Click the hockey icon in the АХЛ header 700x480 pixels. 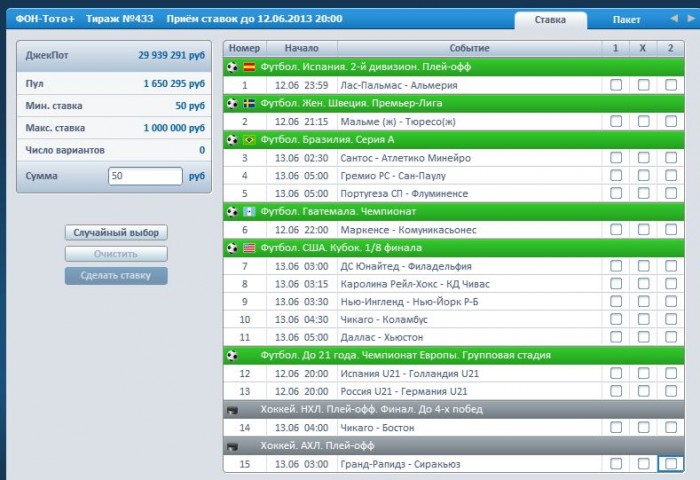pos(232,446)
